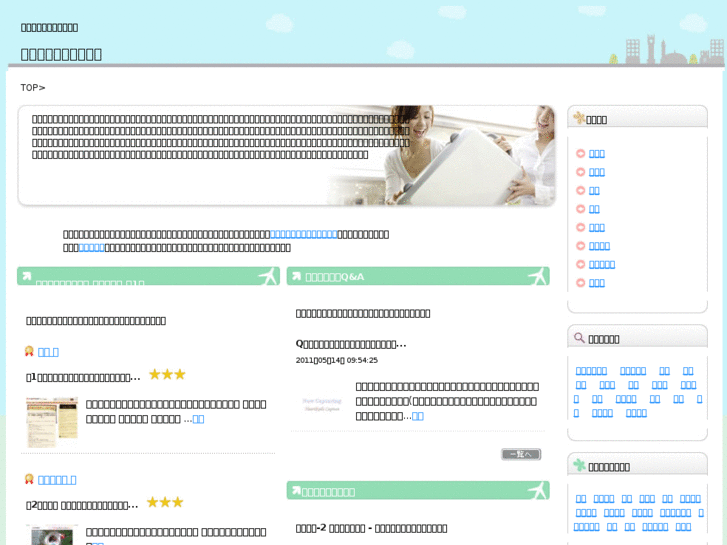Screen dimensions: 727x545
Task: Click airplane icon in the Q&A header
Action: tap(538, 276)
